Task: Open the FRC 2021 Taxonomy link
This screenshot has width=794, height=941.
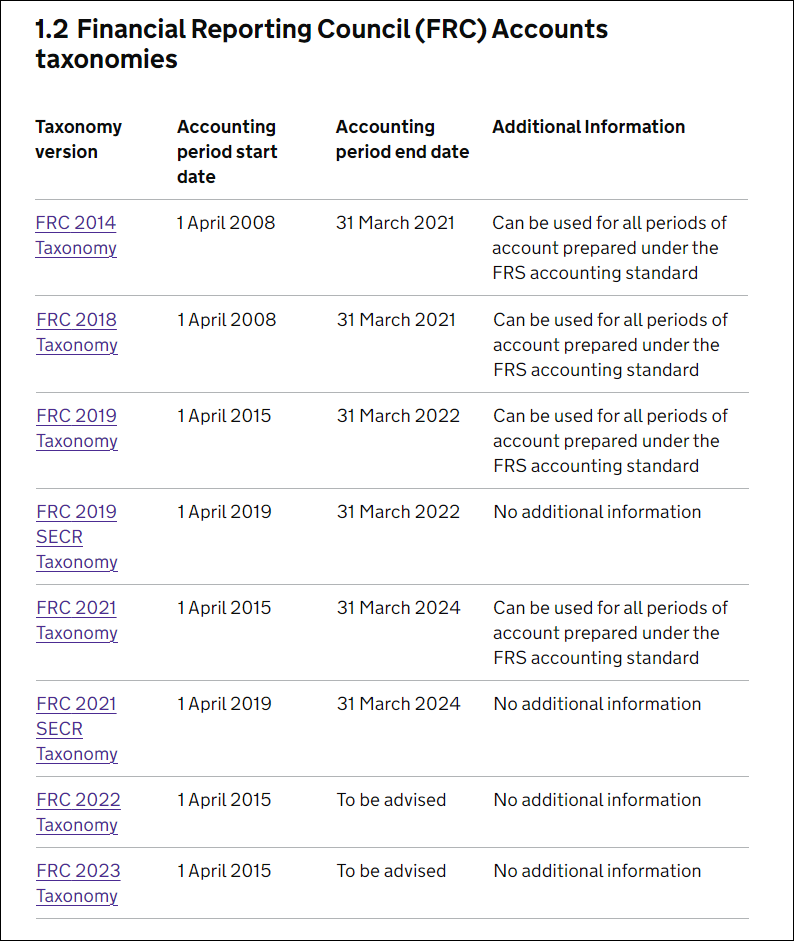Action: click(x=76, y=621)
